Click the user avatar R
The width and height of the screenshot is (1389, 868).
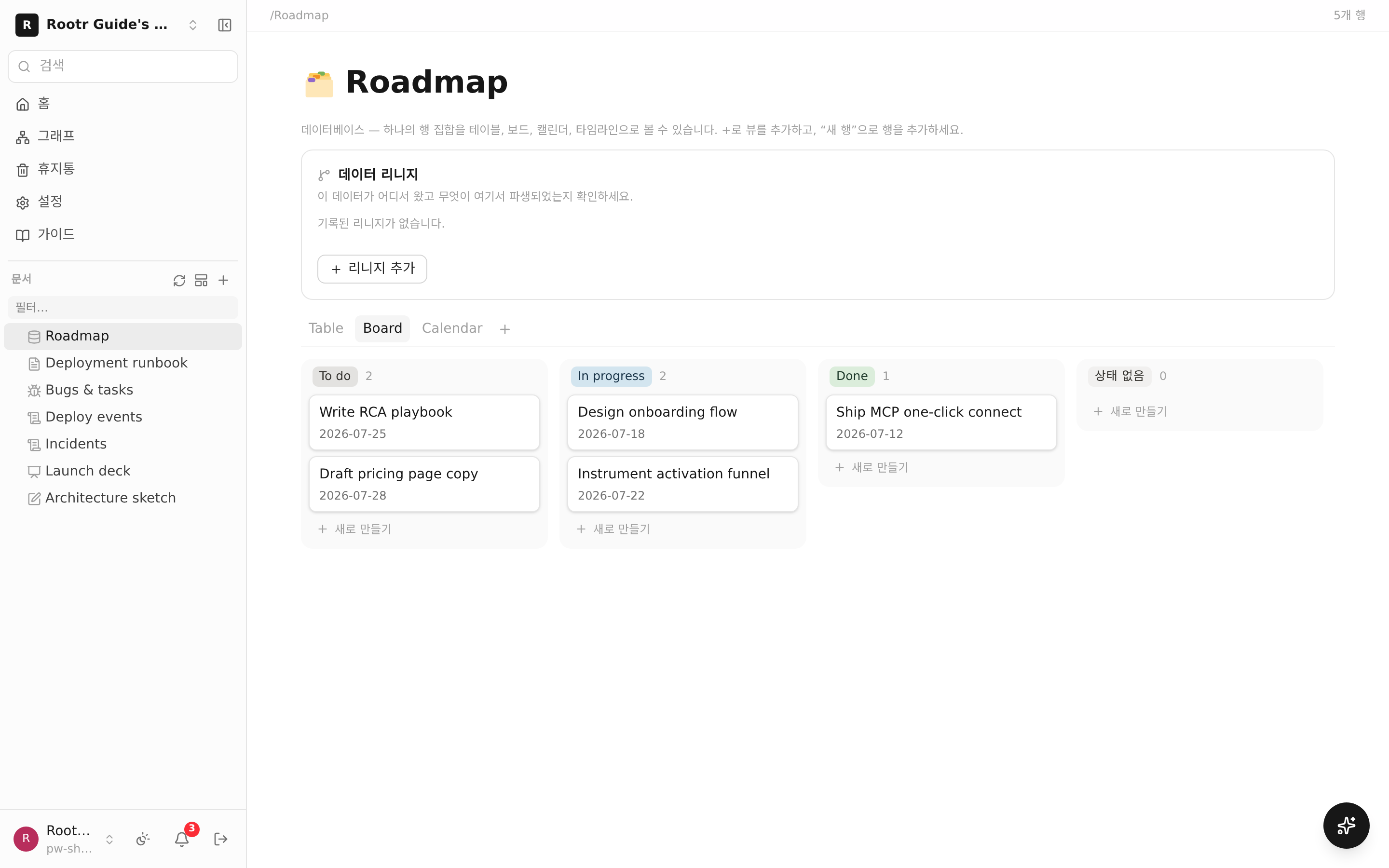(x=26, y=839)
